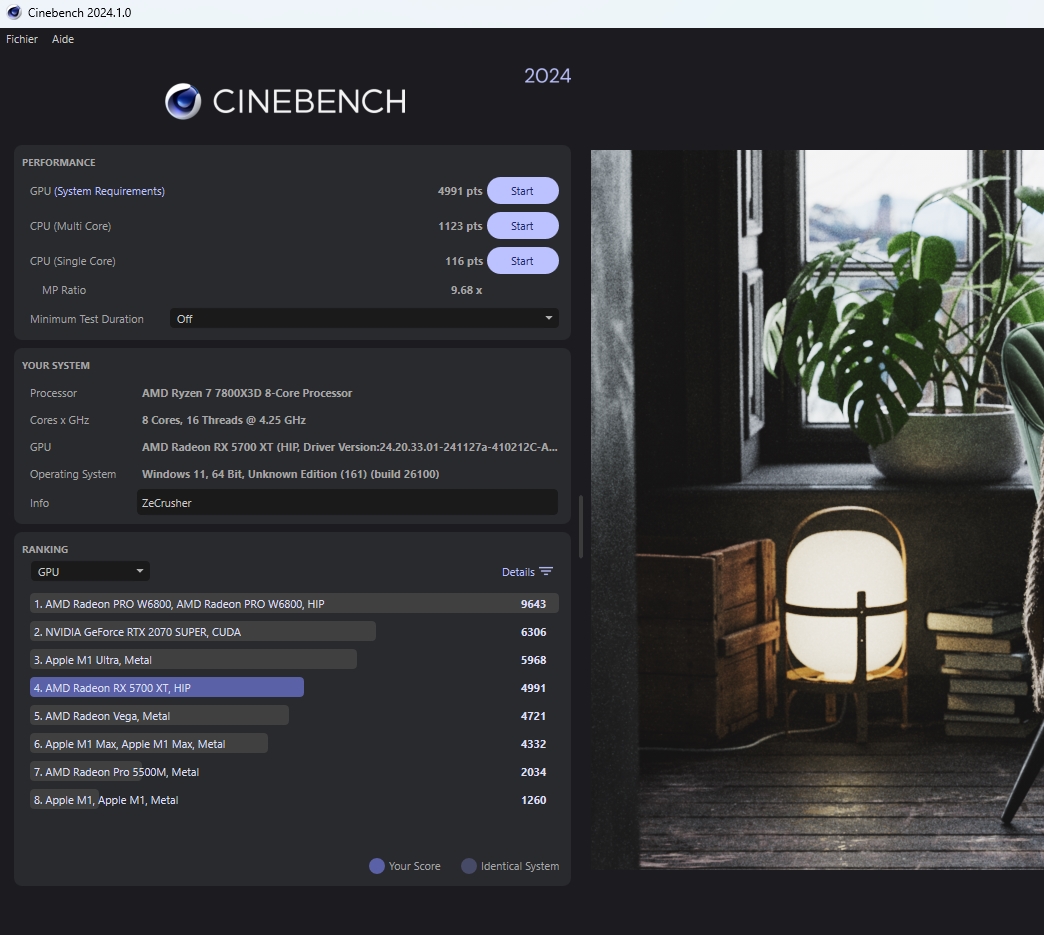The image size is (1044, 935).
Task: Click the Details filter lines icon
Action: [x=546, y=571]
